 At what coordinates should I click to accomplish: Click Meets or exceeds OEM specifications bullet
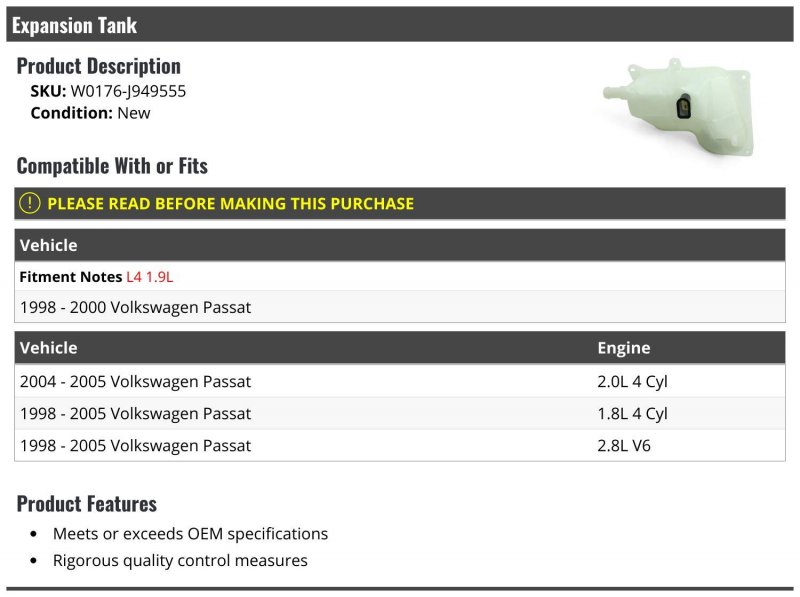190,533
